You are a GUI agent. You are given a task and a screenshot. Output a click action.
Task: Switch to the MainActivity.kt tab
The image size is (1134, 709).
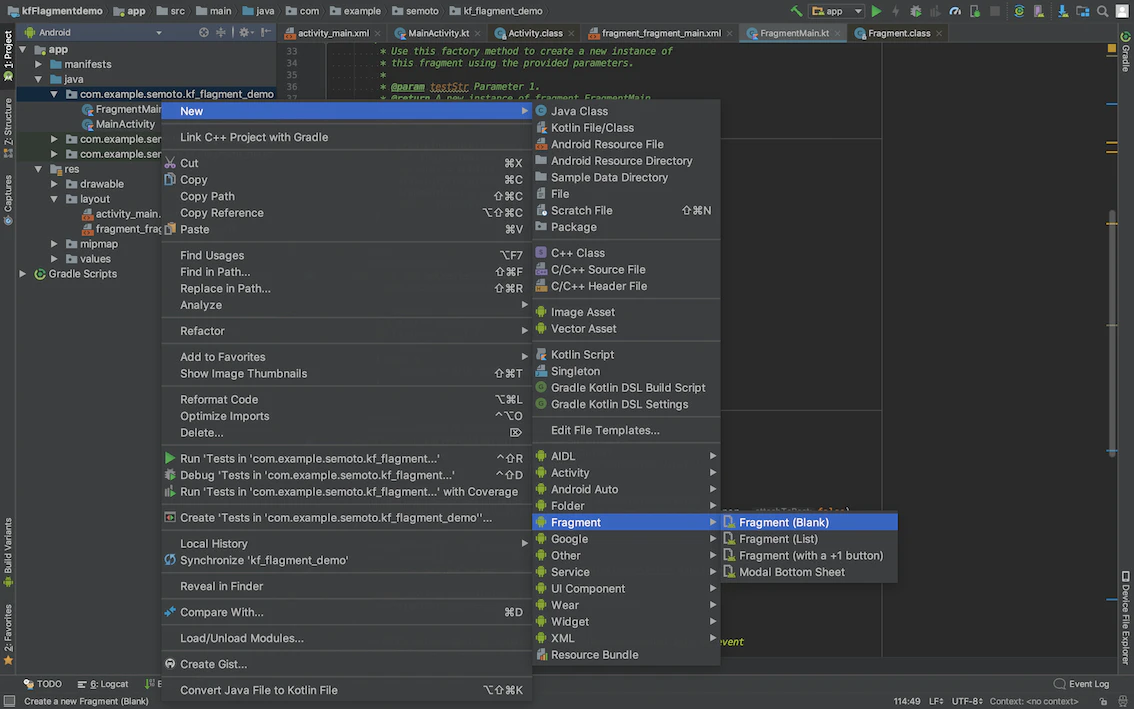point(438,33)
